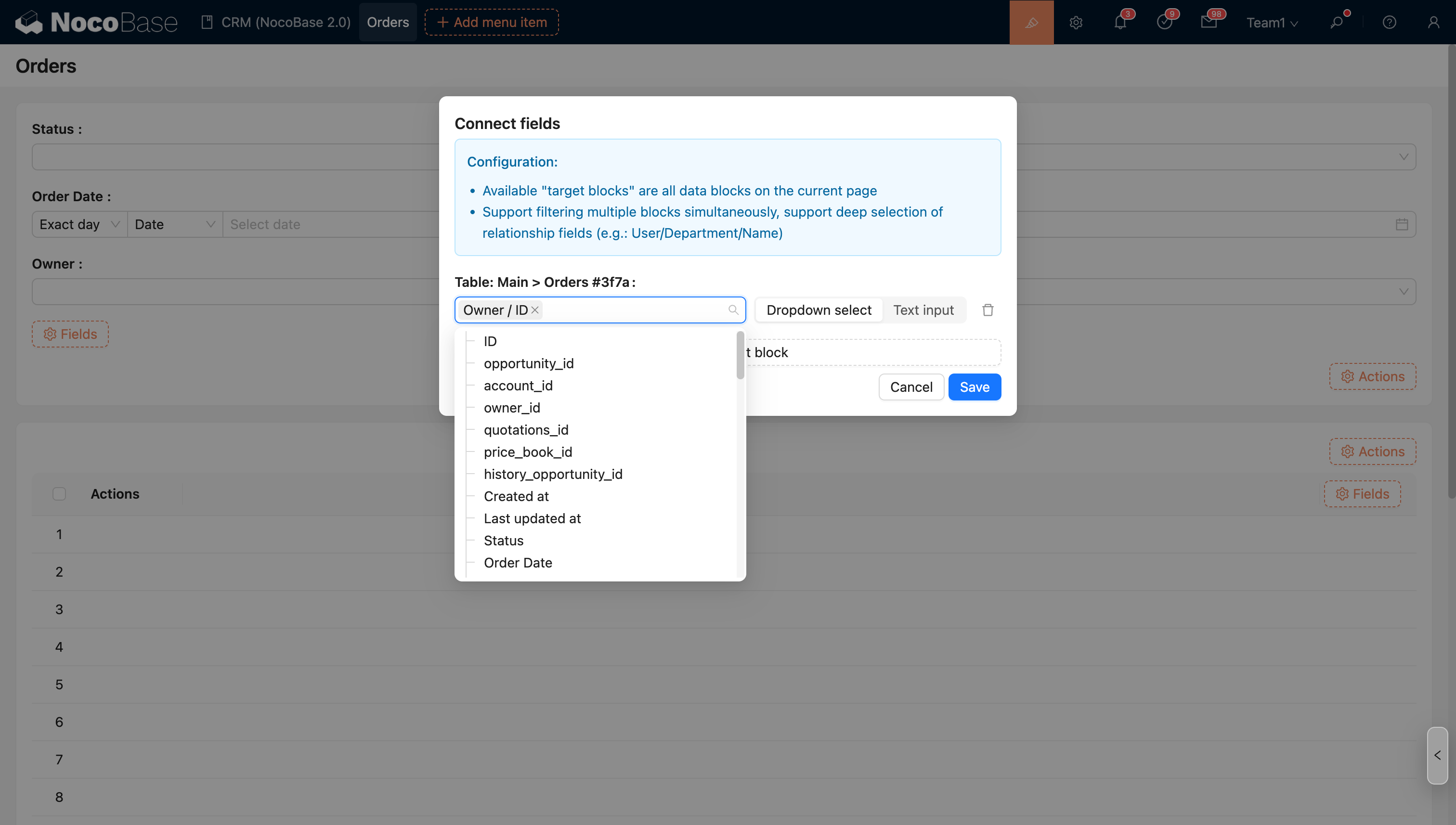Image resolution: width=1456 pixels, height=825 pixels.
Task: Remove the Owner / ID tag
Action: [x=535, y=310]
